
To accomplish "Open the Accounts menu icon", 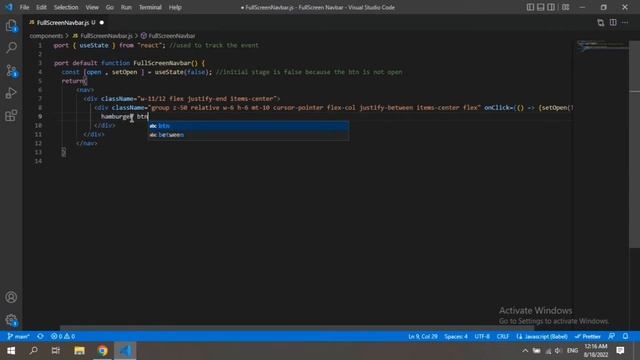I will coord(11,297).
